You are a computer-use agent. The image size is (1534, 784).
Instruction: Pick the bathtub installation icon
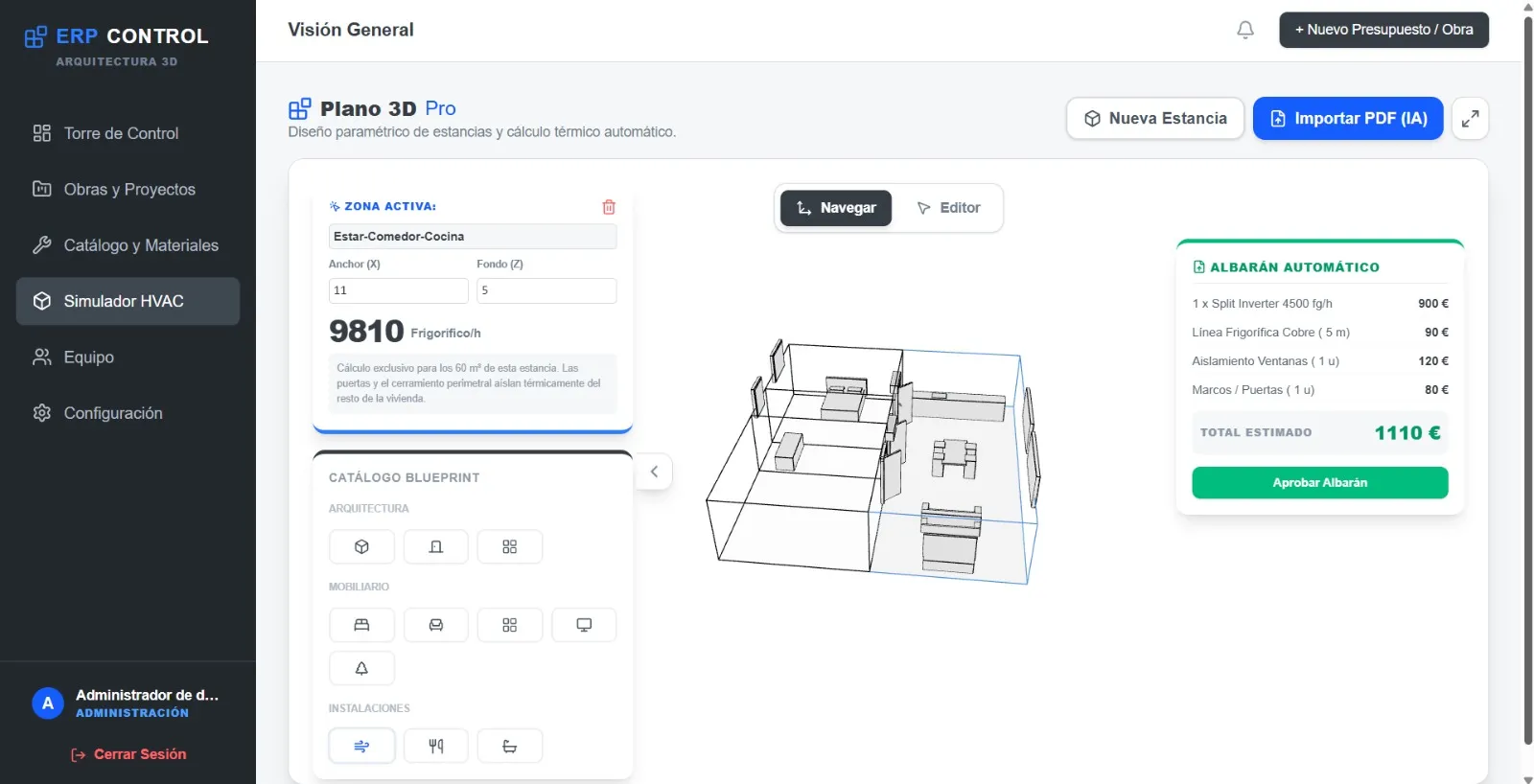point(510,746)
